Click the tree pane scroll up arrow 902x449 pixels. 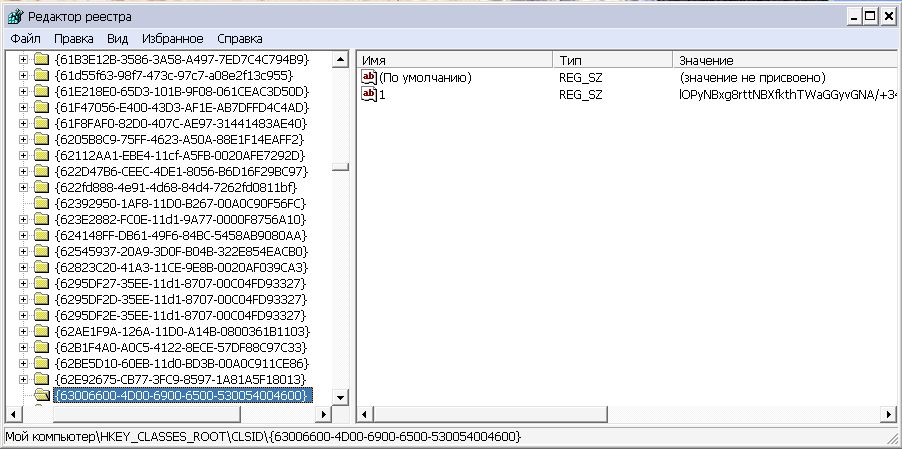click(340, 59)
